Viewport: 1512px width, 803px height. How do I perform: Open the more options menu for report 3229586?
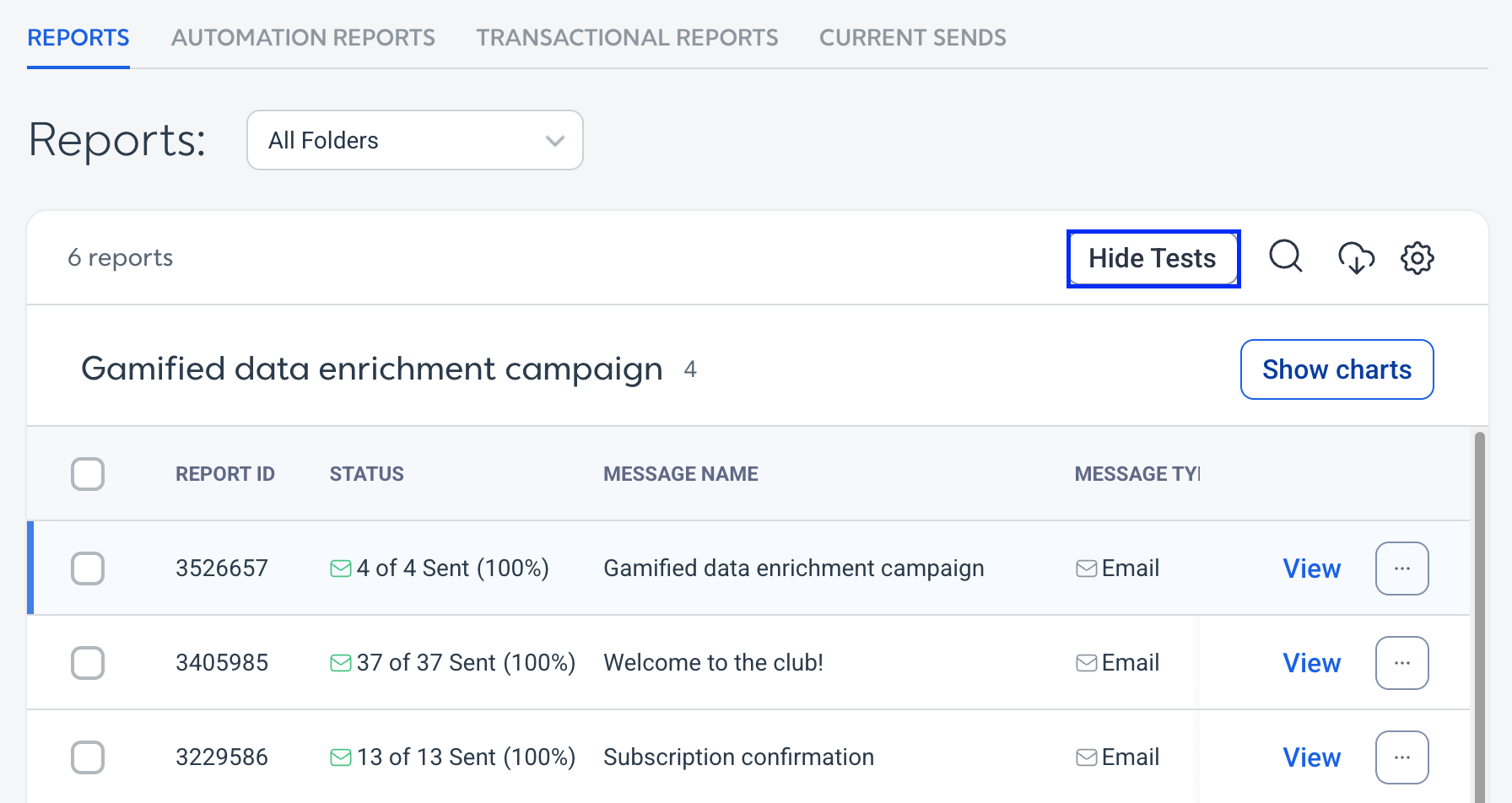pyautogui.click(x=1402, y=757)
